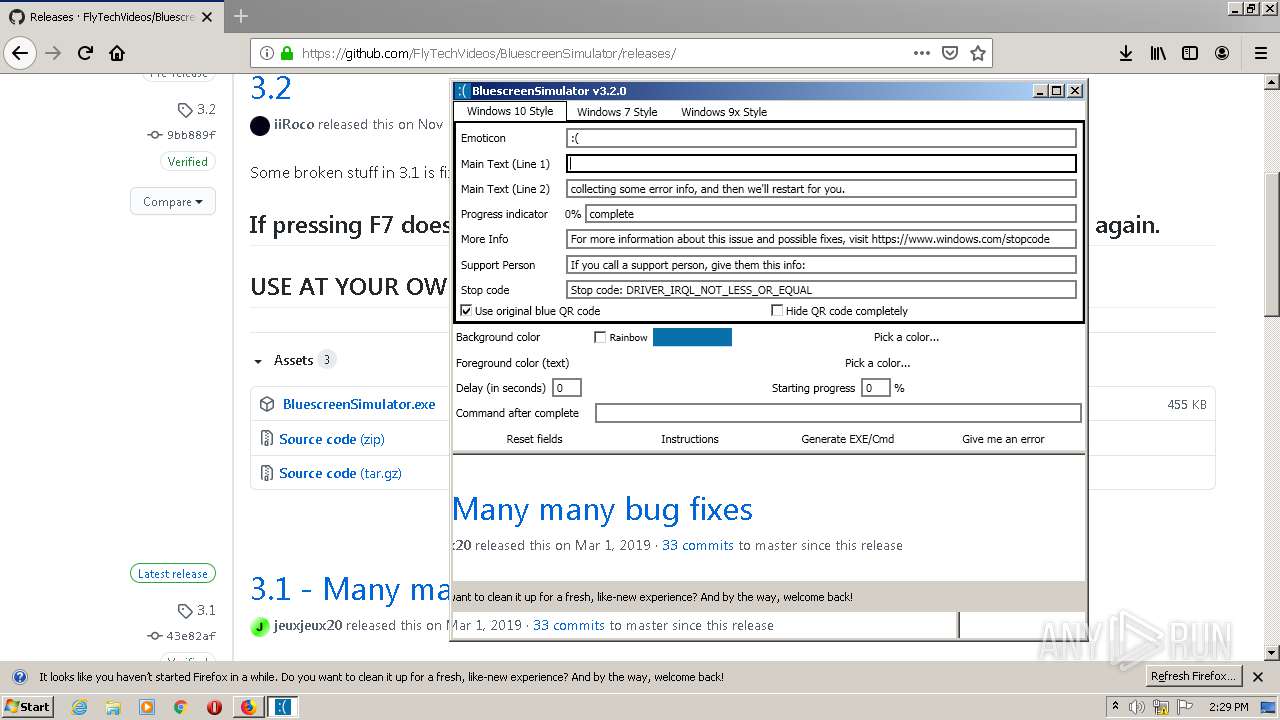Open Firefox home page icon
This screenshot has height=720, width=1280.
click(x=117, y=53)
